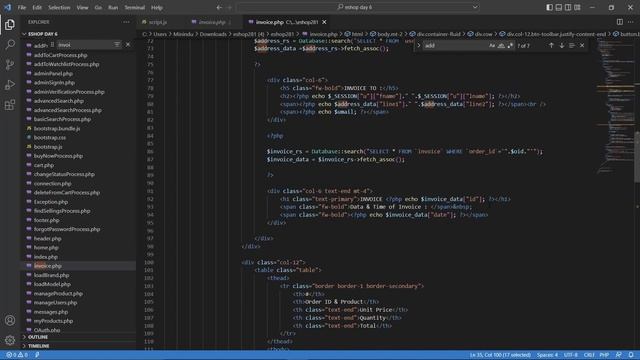
Task: Switch to the script.js tab
Action: coord(158,22)
